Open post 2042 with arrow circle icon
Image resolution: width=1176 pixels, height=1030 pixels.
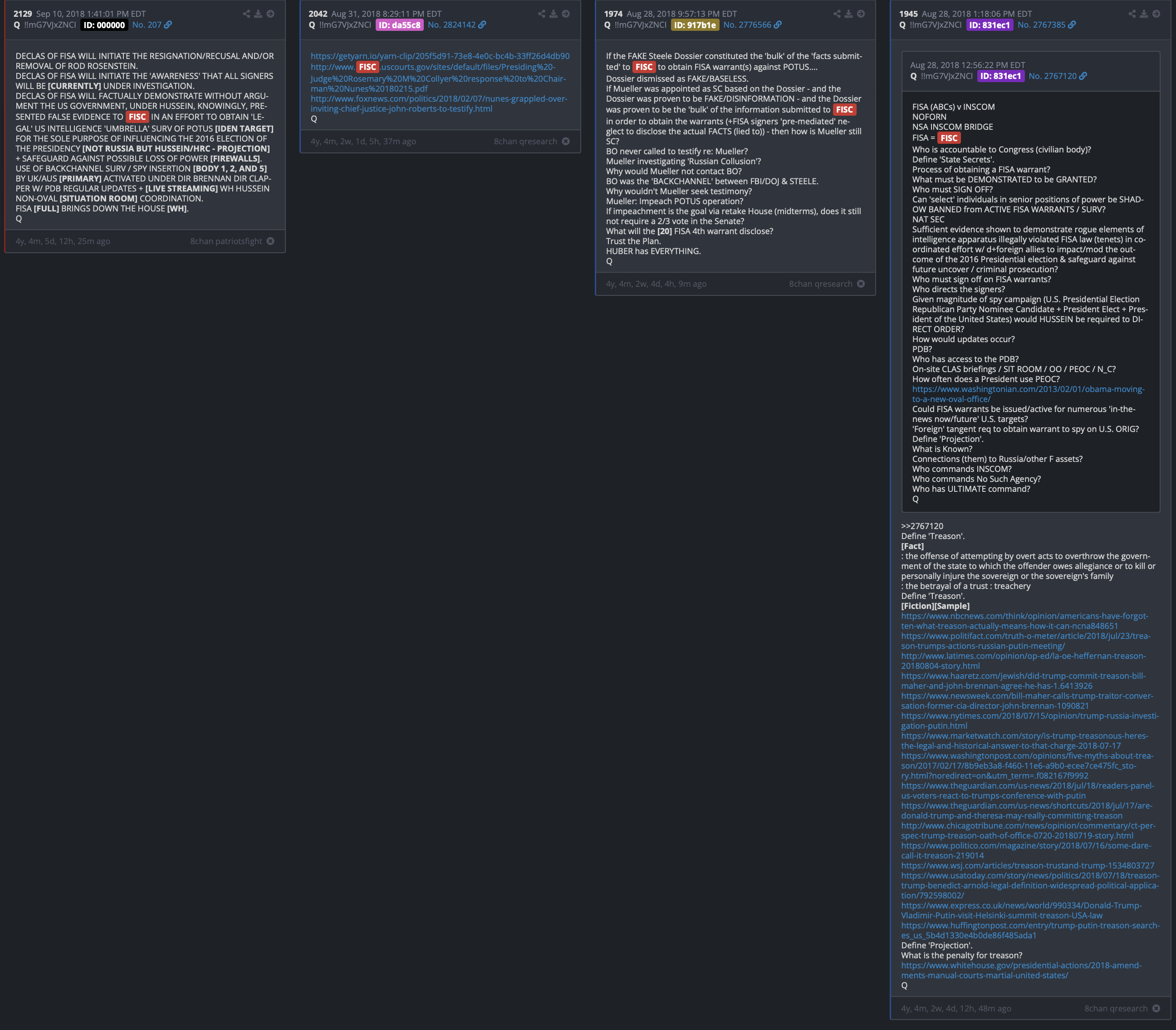pyautogui.click(x=566, y=14)
